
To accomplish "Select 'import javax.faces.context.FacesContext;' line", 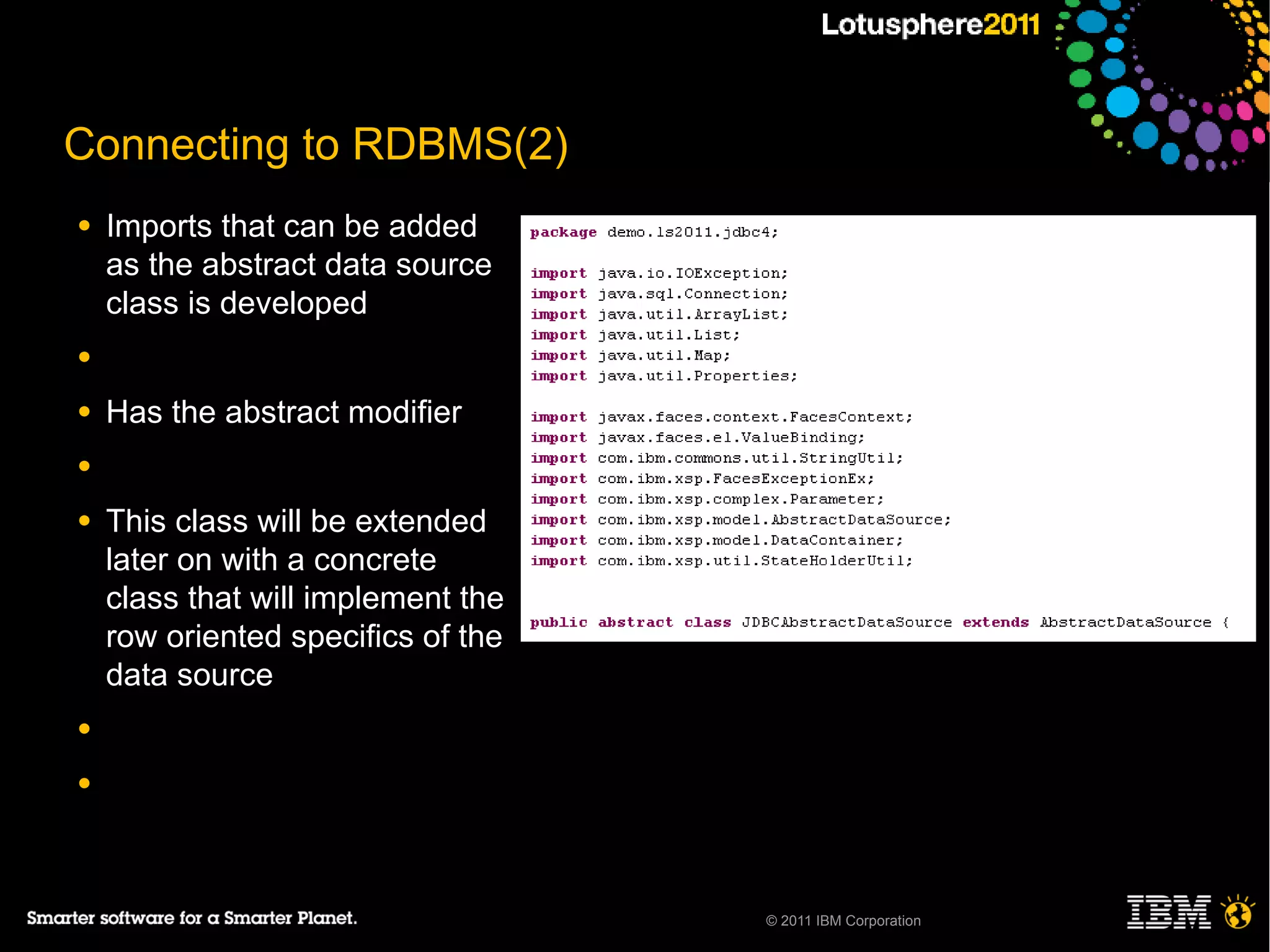I will (722, 417).
